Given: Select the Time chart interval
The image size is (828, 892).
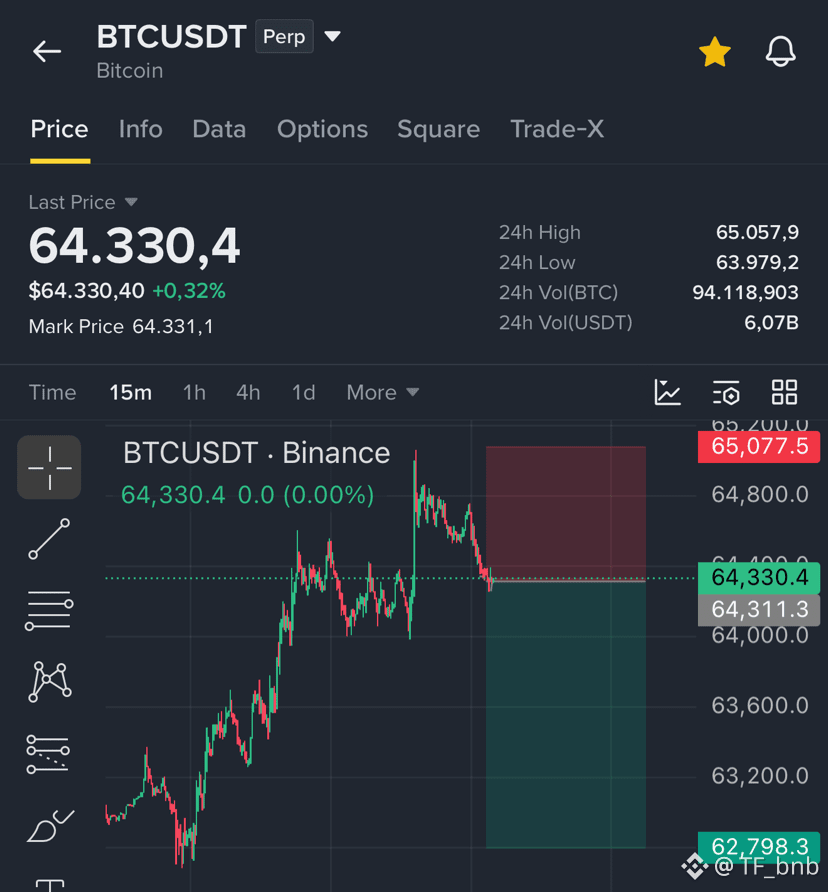Looking at the screenshot, I should coord(52,393).
